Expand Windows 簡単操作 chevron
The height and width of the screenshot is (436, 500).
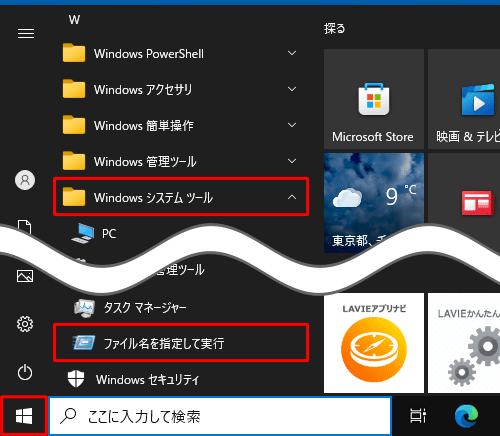(292, 125)
